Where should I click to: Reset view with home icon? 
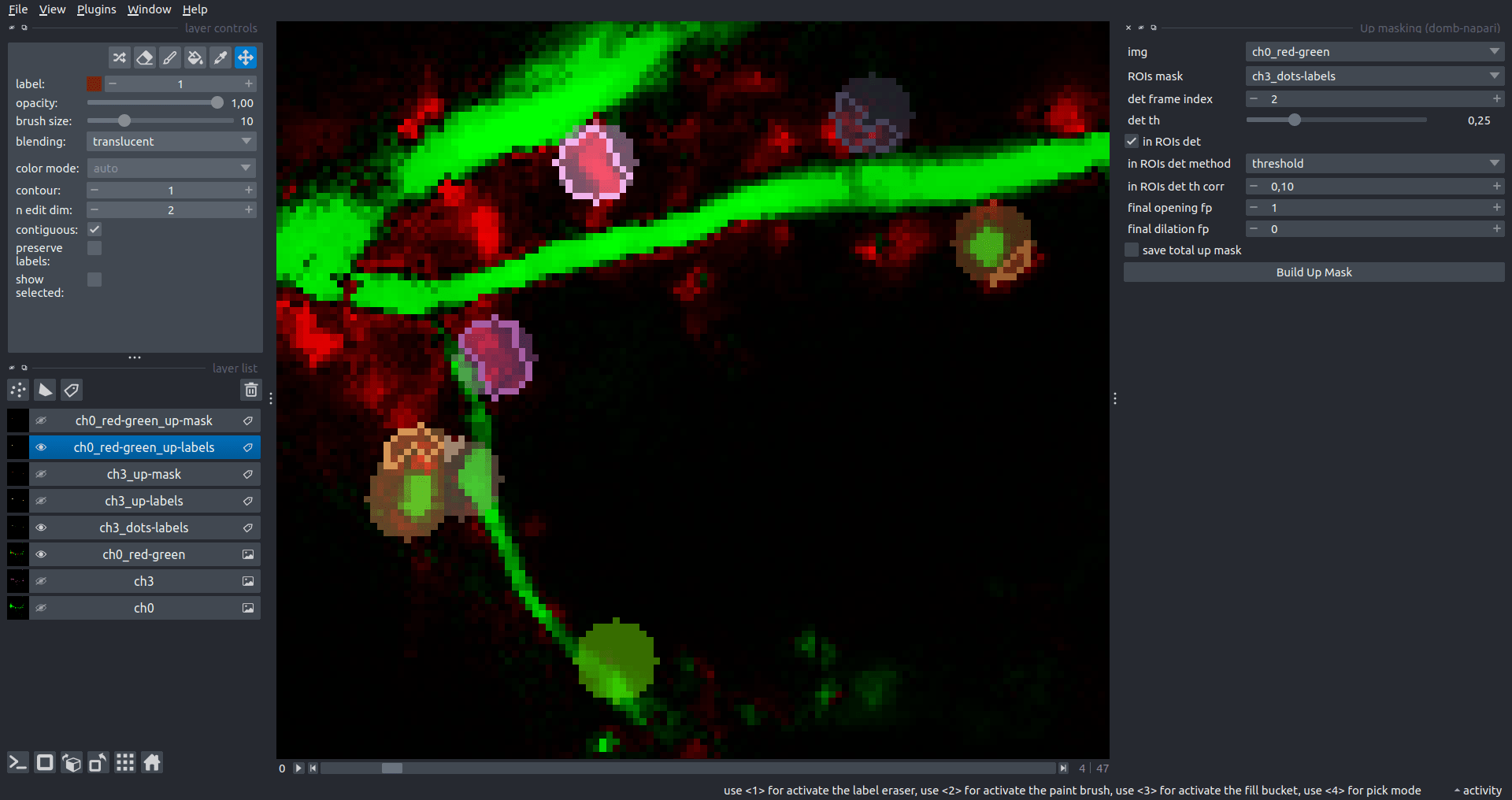(x=152, y=762)
